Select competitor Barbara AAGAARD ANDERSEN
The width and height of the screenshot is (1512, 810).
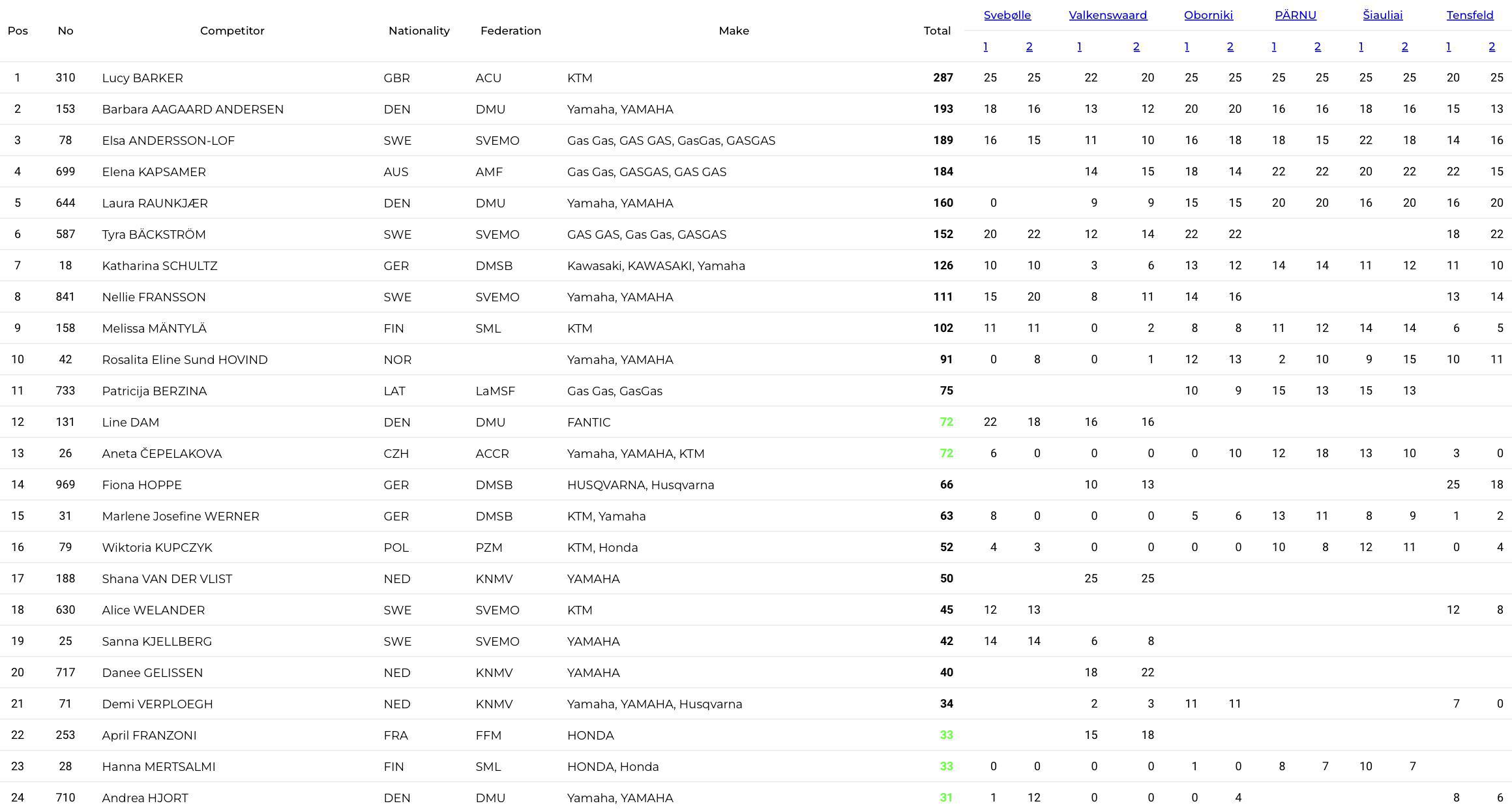192,109
